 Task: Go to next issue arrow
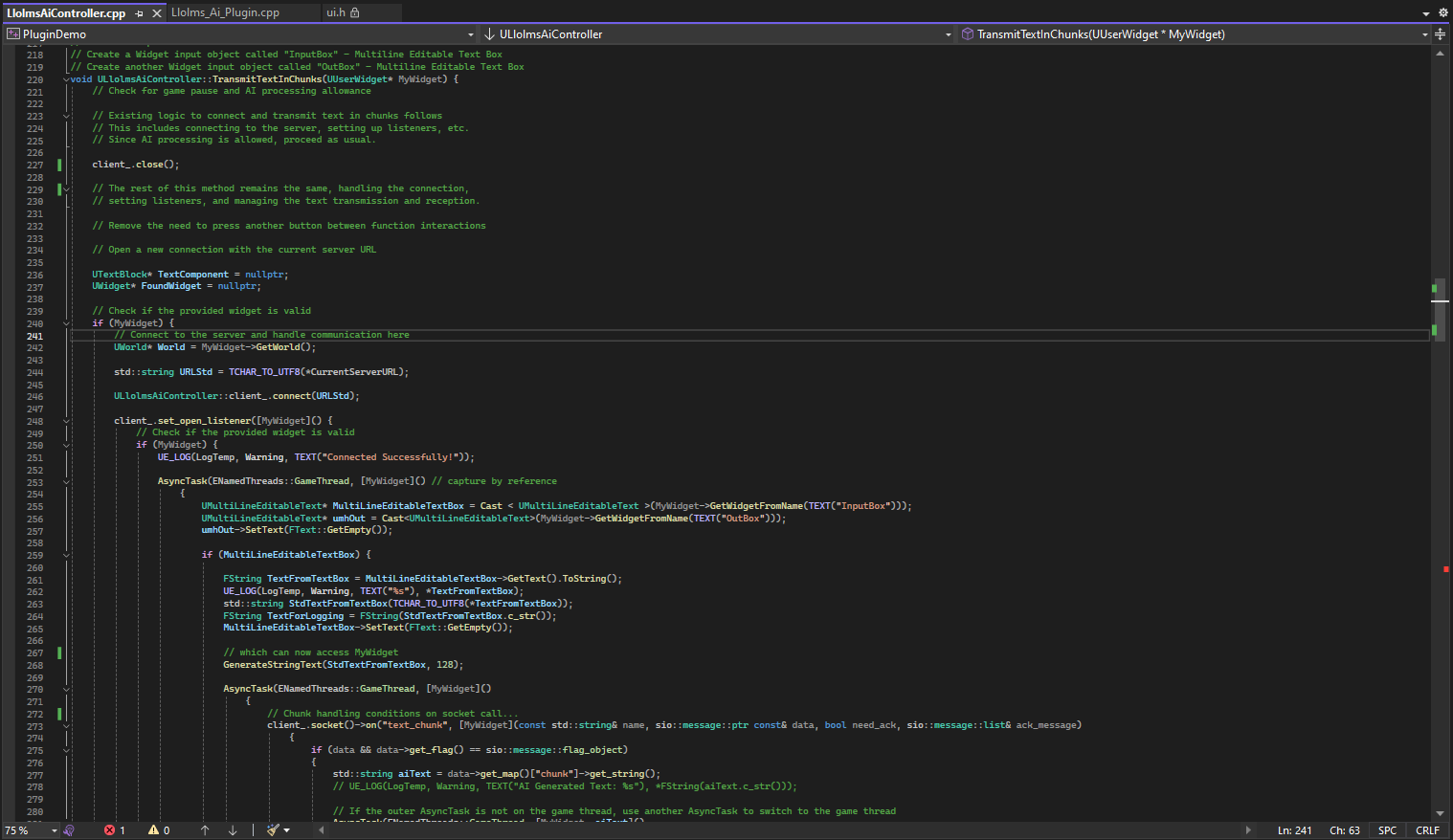[x=233, y=830]
